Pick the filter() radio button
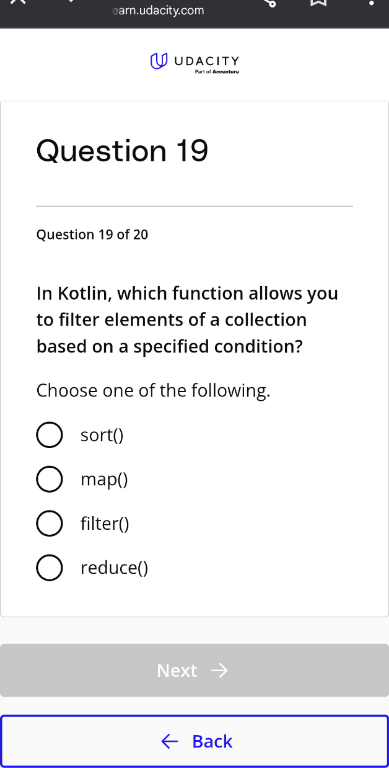The height and width of the screenshot is (768, 389). tap(49, 523)
